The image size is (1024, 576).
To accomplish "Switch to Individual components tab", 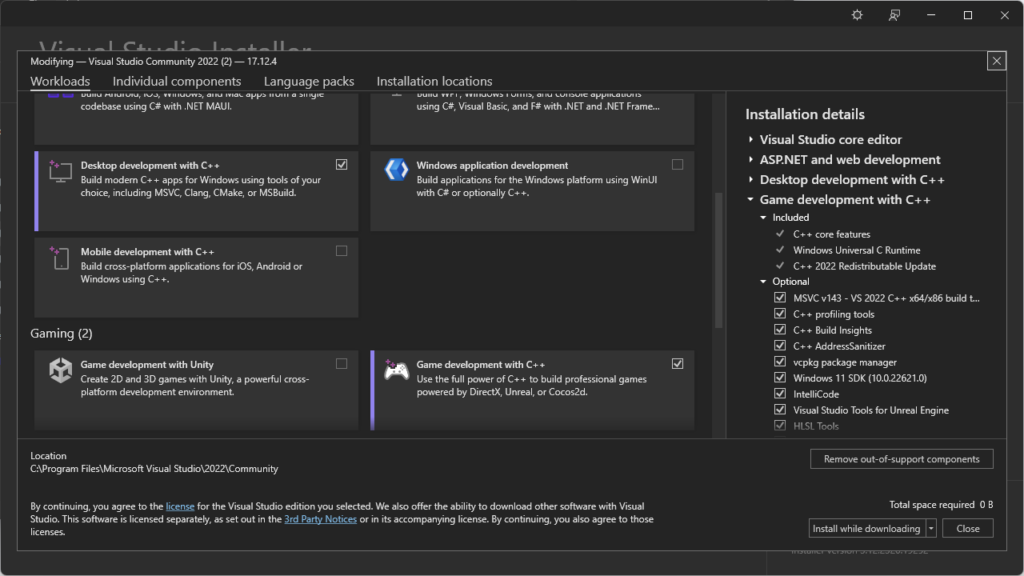I will coord(176,81).
